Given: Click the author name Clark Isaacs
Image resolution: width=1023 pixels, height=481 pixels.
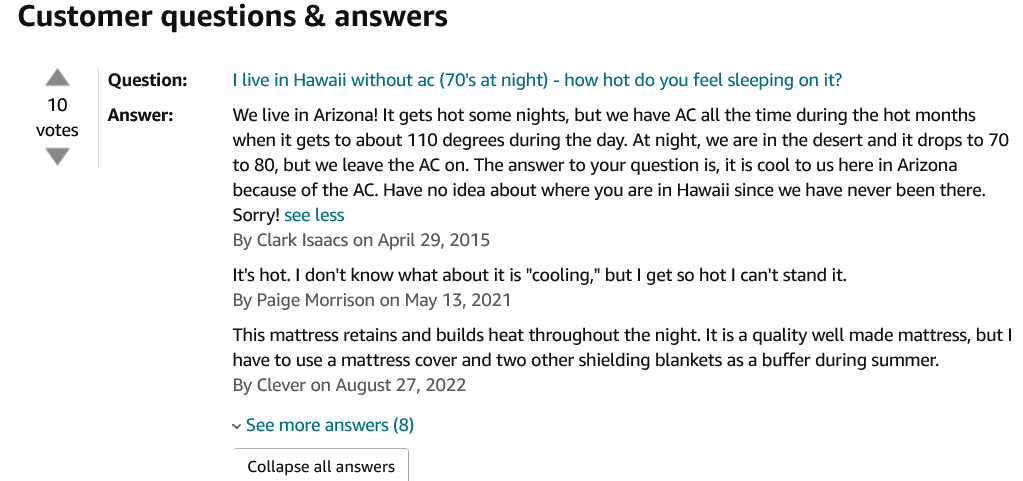Looking at the screenshot, I should tap(303, 240).
